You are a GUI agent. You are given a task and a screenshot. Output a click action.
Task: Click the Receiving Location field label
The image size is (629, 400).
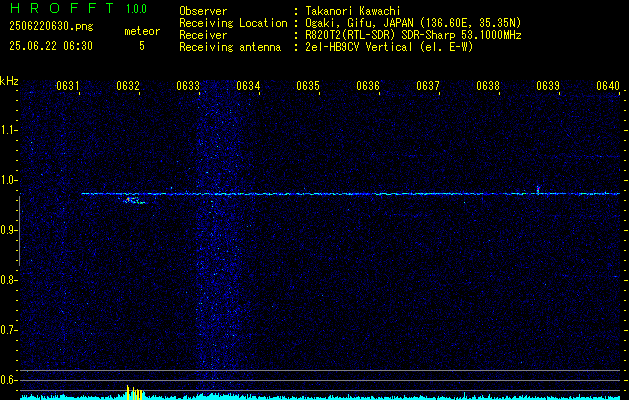pyautogui.click(x=233, y=23)
